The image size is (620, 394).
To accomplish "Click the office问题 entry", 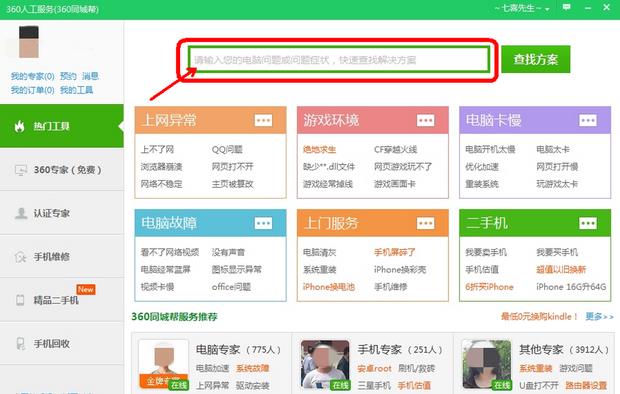I will pos(231,287).
